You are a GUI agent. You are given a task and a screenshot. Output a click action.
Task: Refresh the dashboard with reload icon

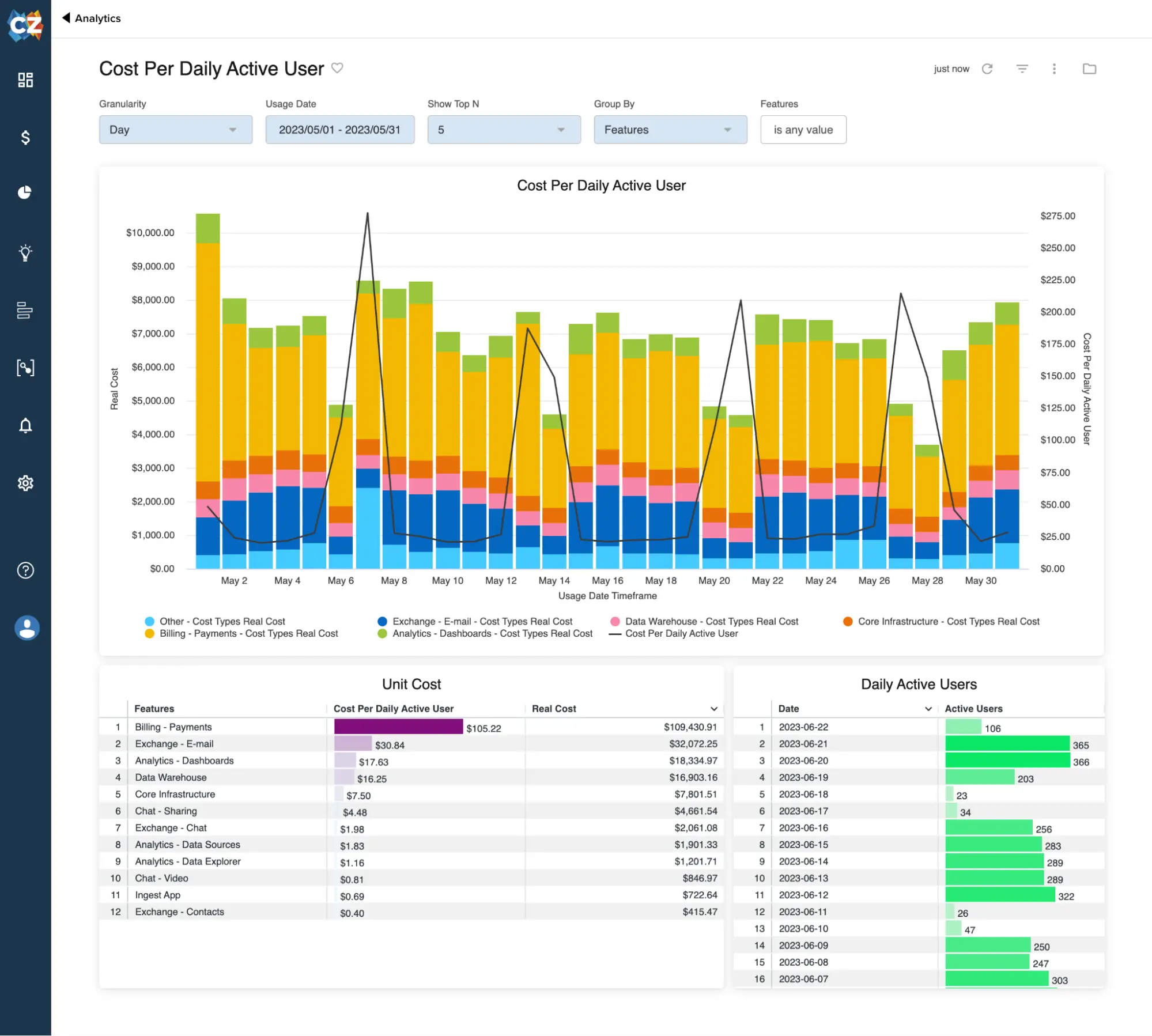tap(988, 69)
